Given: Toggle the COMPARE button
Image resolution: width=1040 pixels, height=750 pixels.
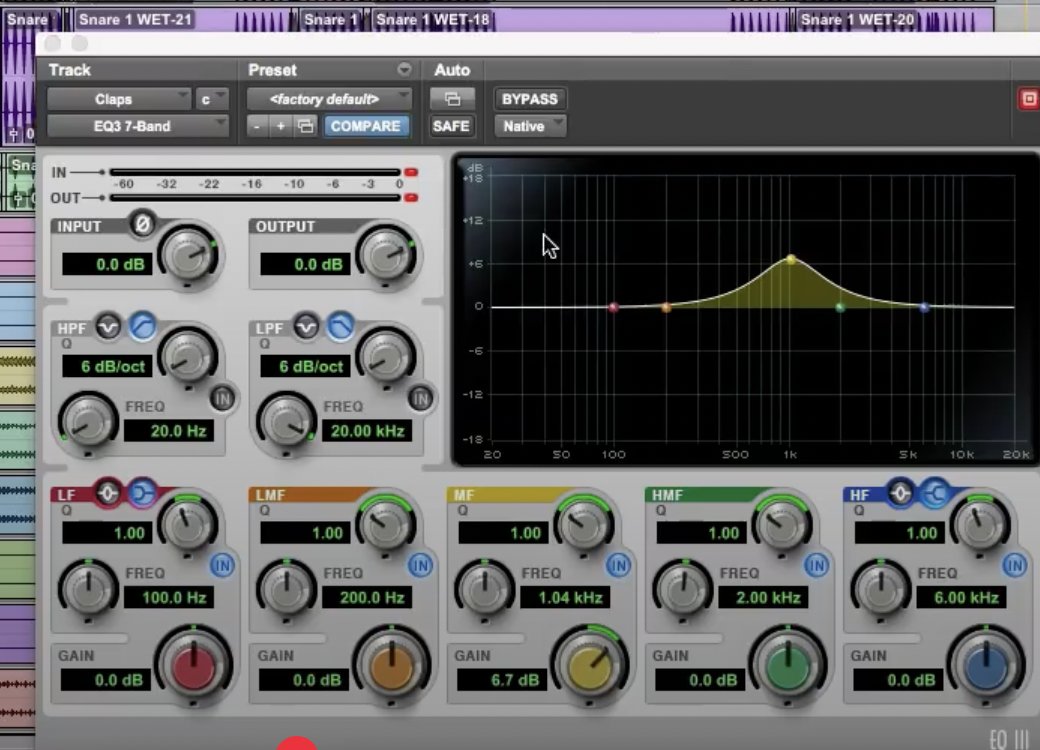Looking at the screenshot, I should 365,126.
